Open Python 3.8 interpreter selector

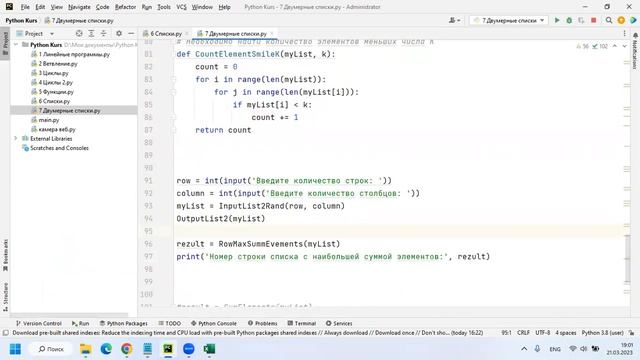pos(602,333)
